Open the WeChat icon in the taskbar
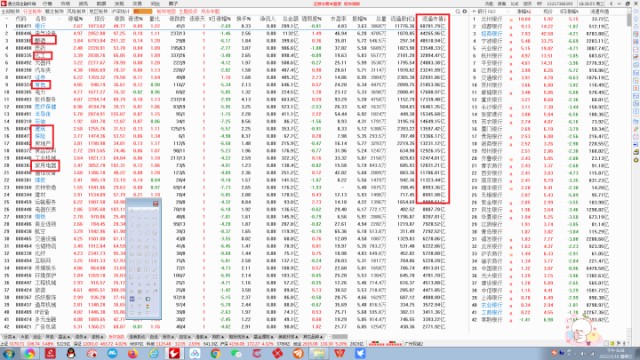The height and width of the screenshot is (360, 640). pos(236,353)
